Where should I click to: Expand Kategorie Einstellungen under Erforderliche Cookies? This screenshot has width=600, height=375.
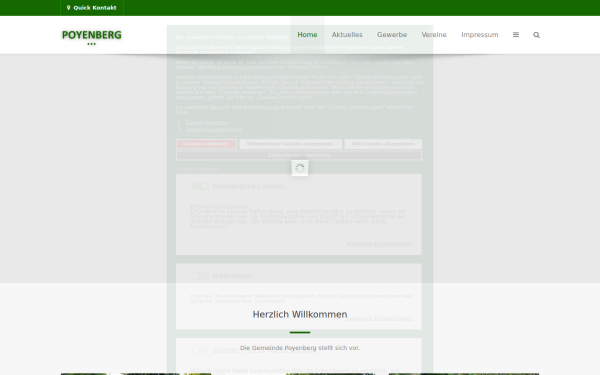[x=380, y=244]
